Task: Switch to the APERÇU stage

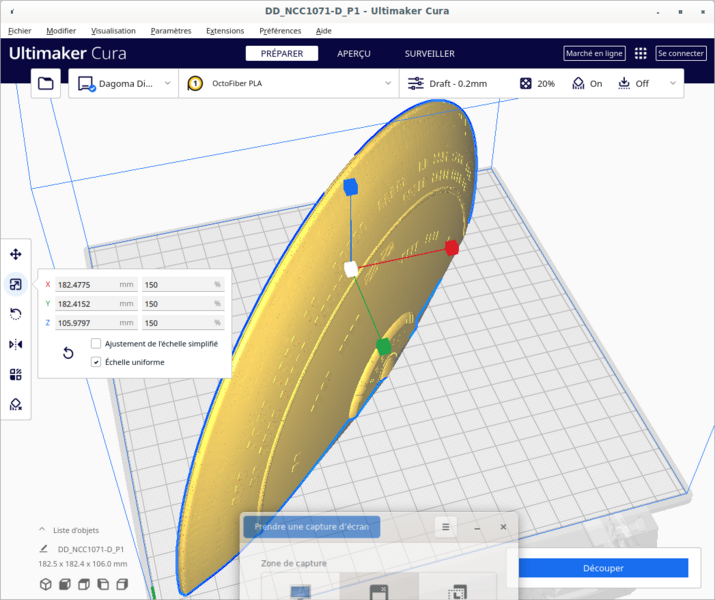Action: [x=354, y=53]
